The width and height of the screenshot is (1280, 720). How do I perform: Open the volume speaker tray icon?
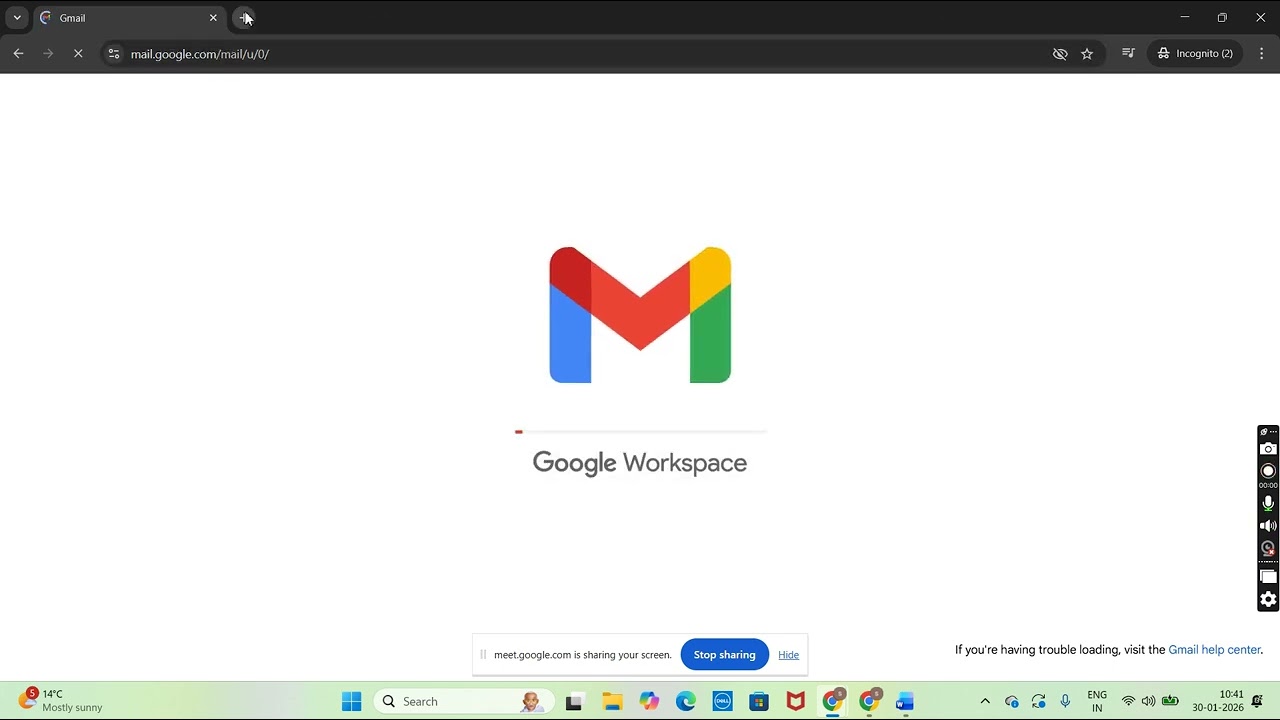click(x=1148, y=702)
